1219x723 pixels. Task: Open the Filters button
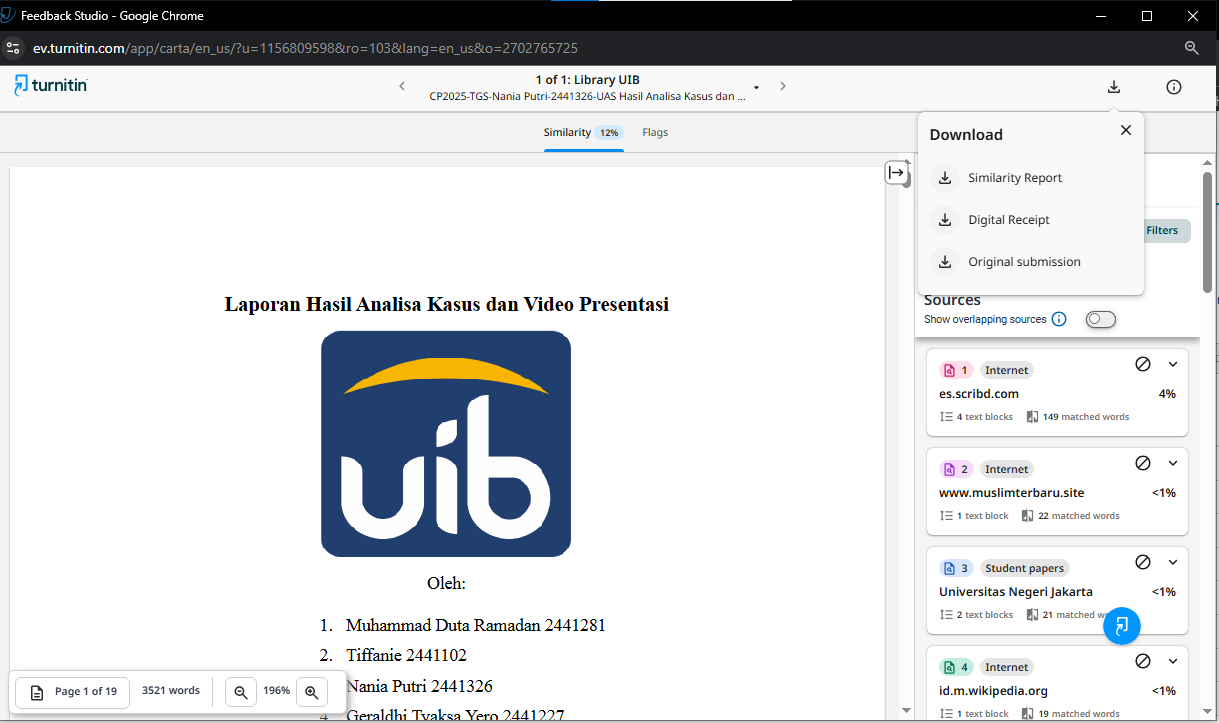pos(1164,231)
